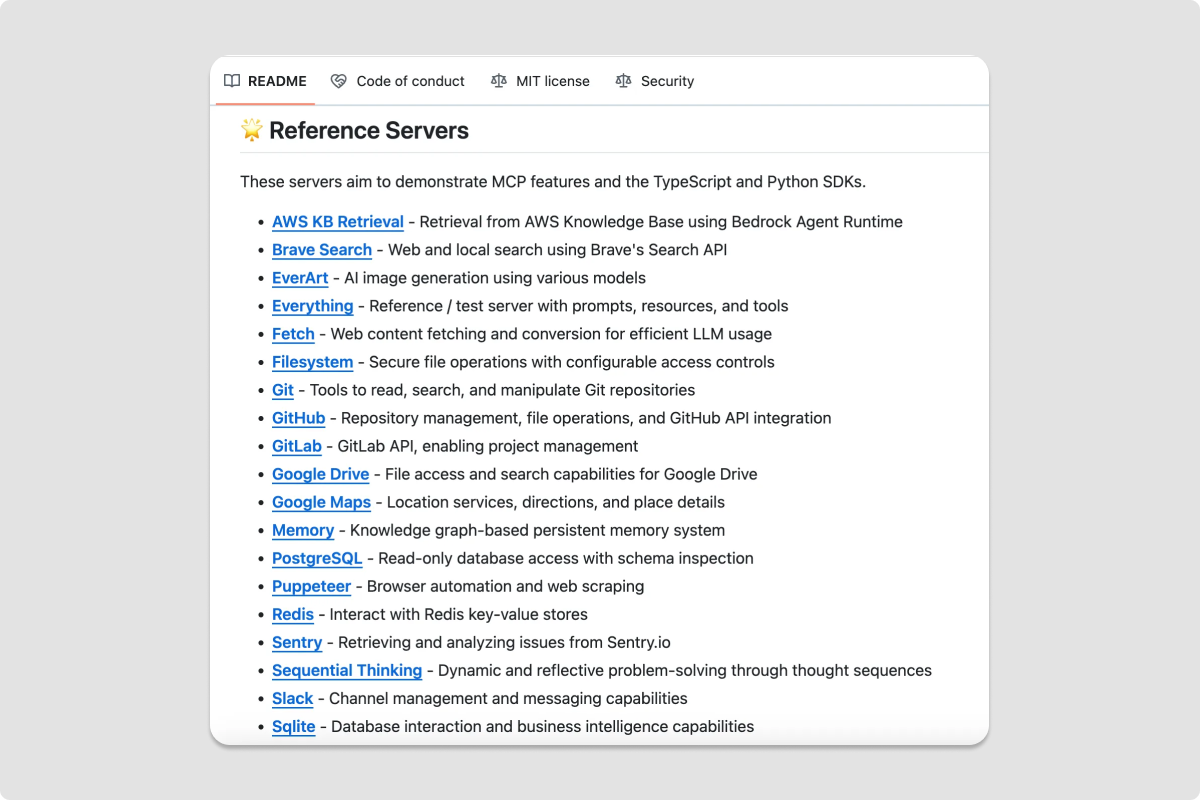Open the Sqlite link
Screen dimensions: 1200x800
coord(294,726)
